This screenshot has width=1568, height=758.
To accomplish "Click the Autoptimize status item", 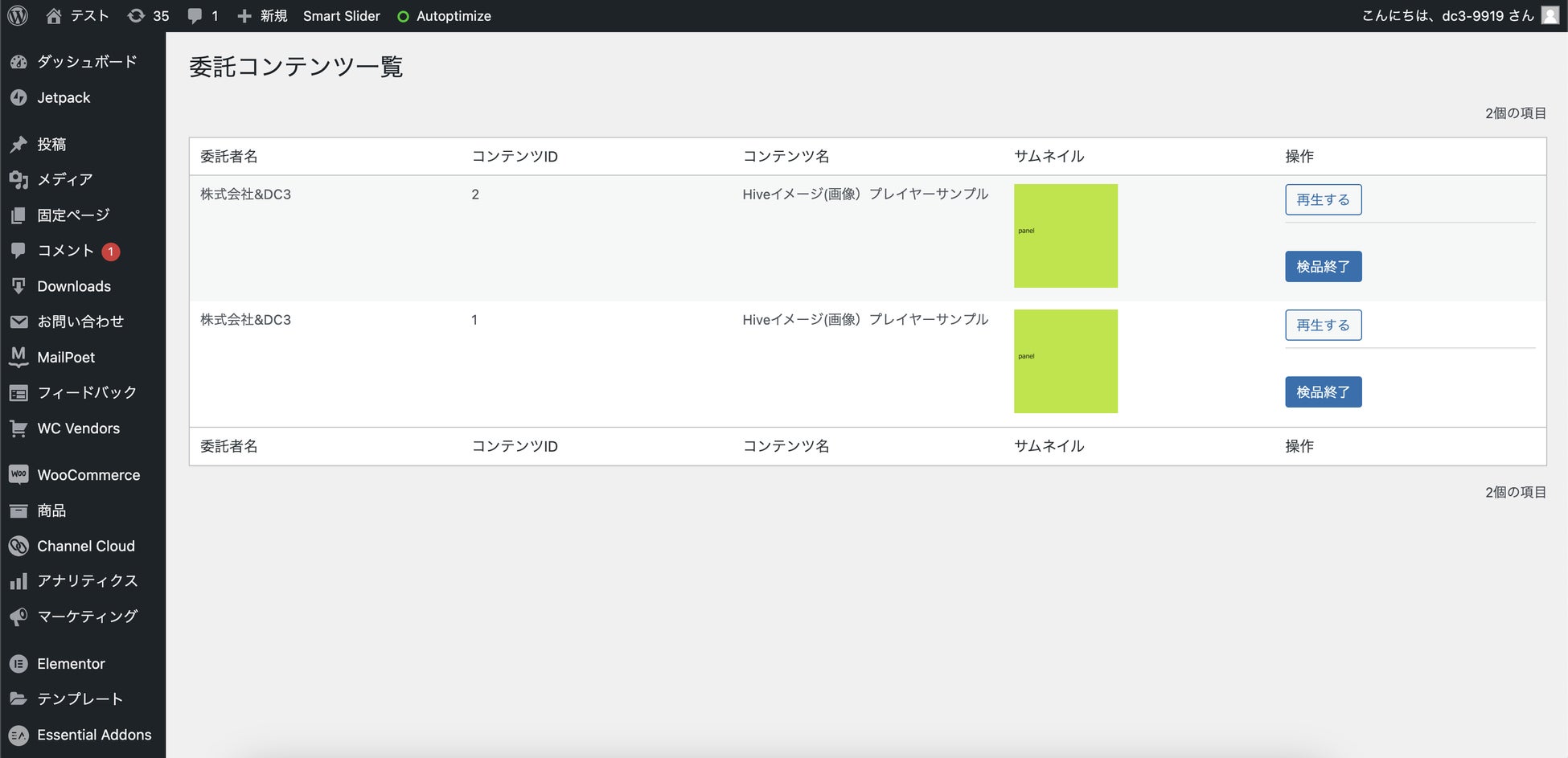I will click(x=445, y=16).
